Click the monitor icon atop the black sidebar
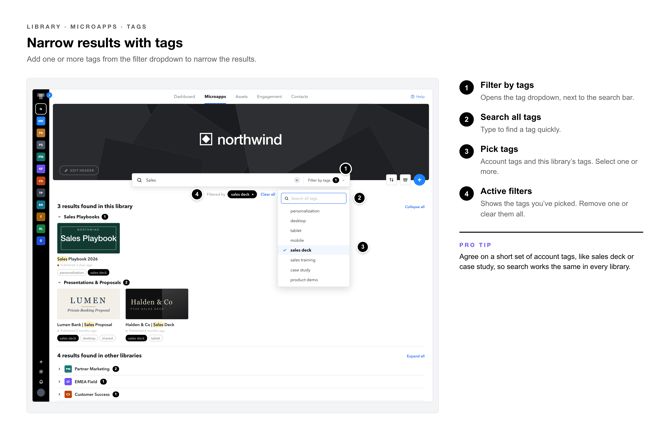 41,96
